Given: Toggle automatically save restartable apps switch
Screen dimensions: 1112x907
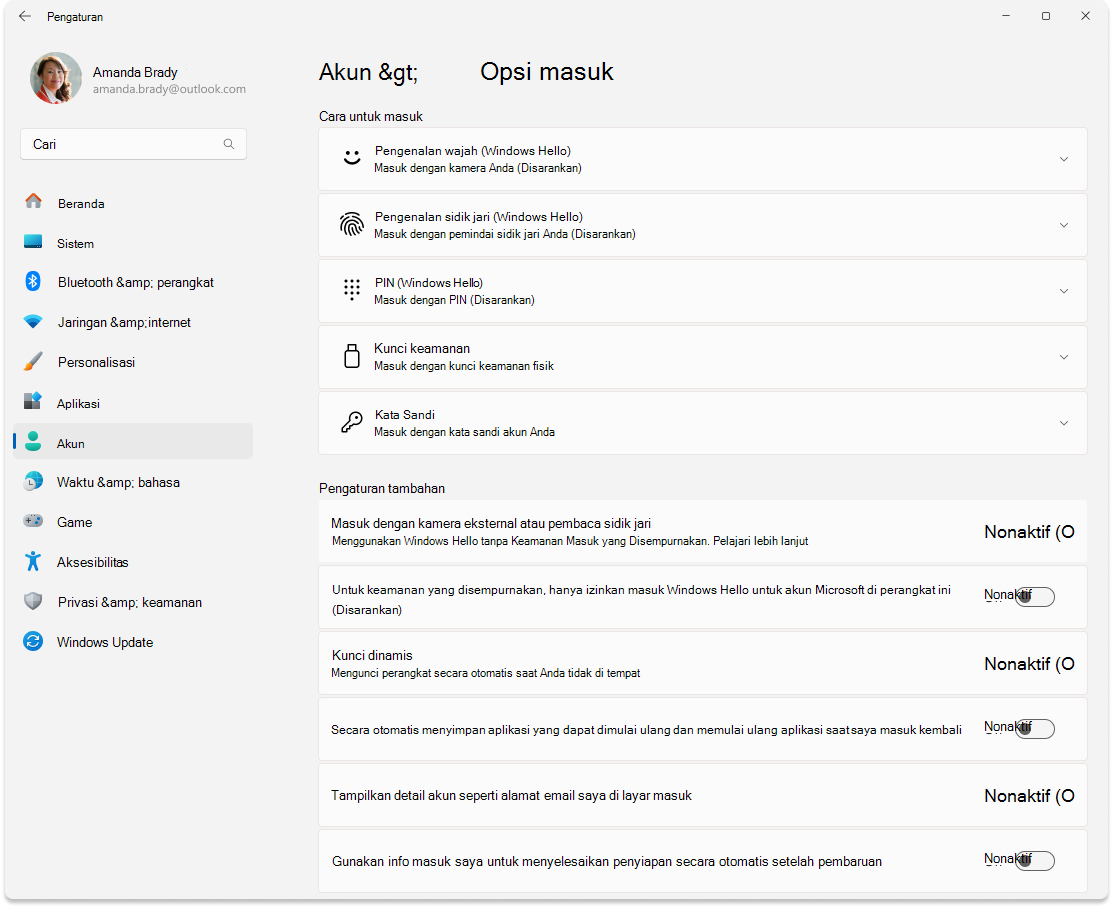Looking at the screenshot, I should pyautogui.click(x=1034, y=728).
